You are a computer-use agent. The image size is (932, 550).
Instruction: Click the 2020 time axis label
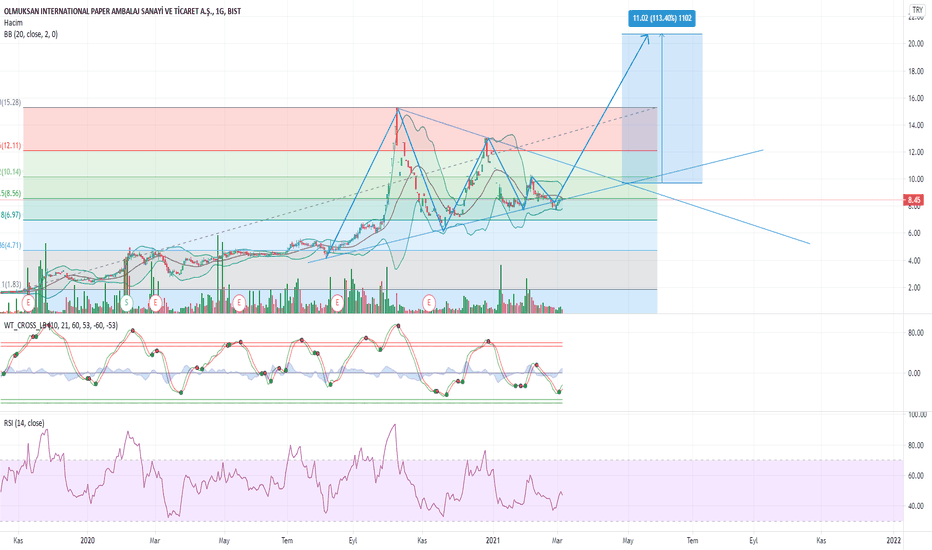pos(87,540)
